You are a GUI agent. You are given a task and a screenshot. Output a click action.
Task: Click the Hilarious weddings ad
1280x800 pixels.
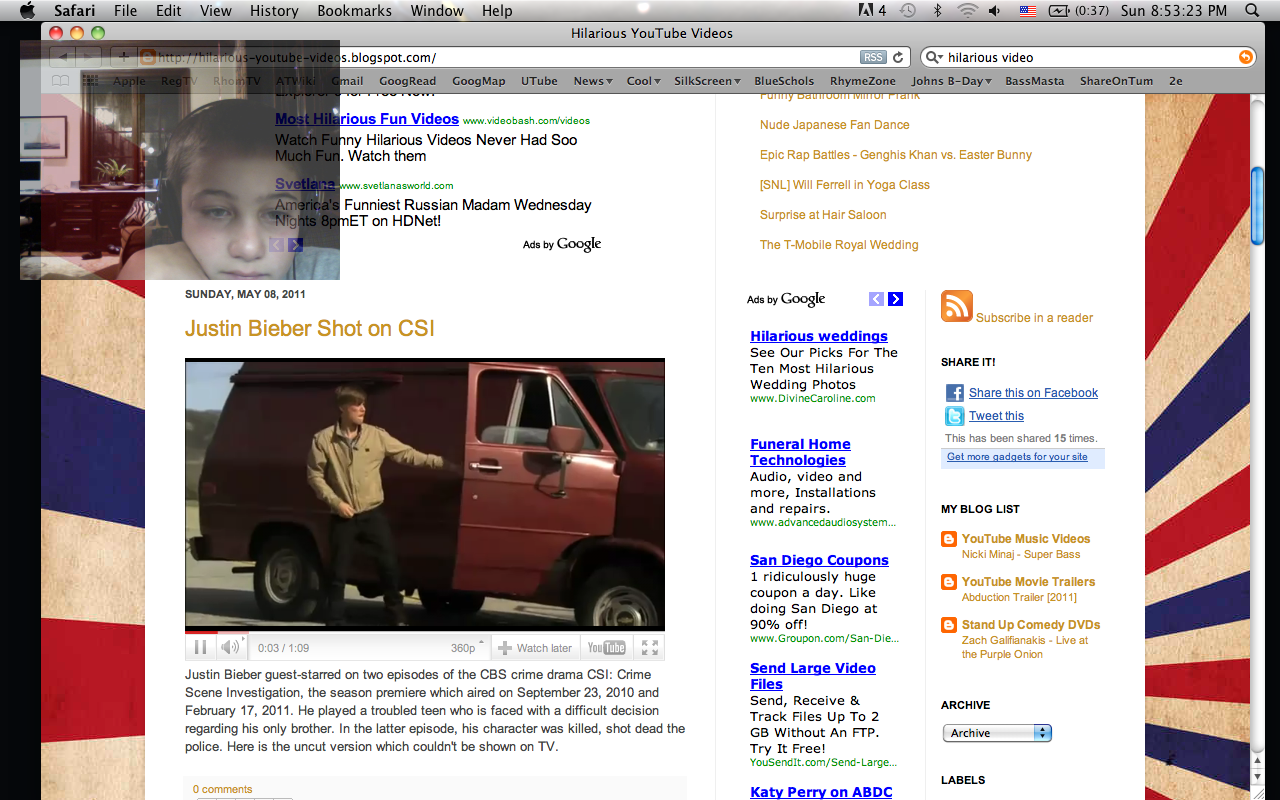click(x=819, y=336)
